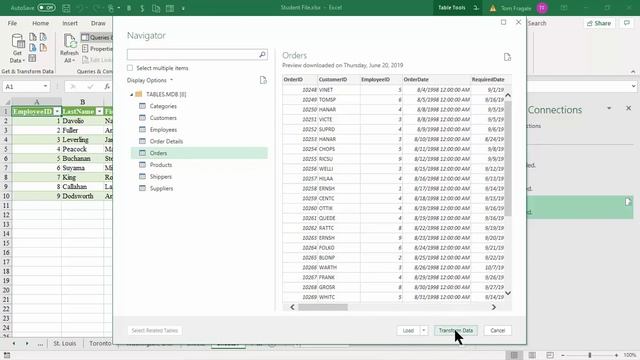Click the Transform Data button

456,330
